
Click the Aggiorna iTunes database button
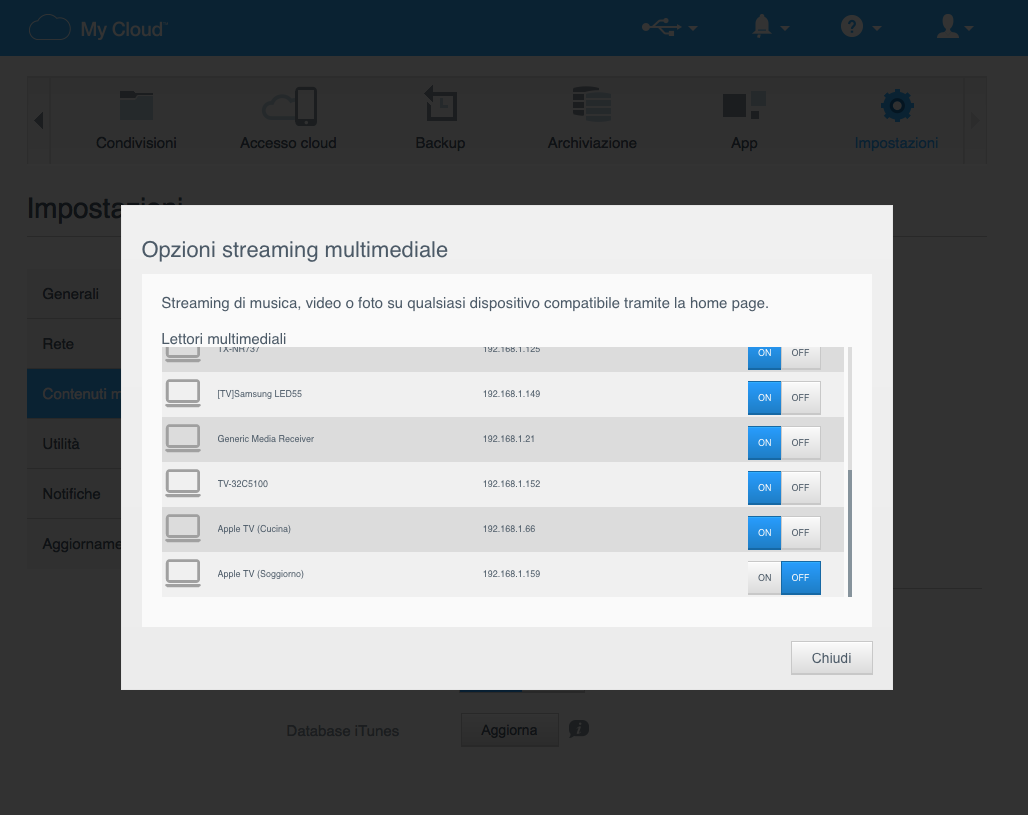[x=509, y=730]
